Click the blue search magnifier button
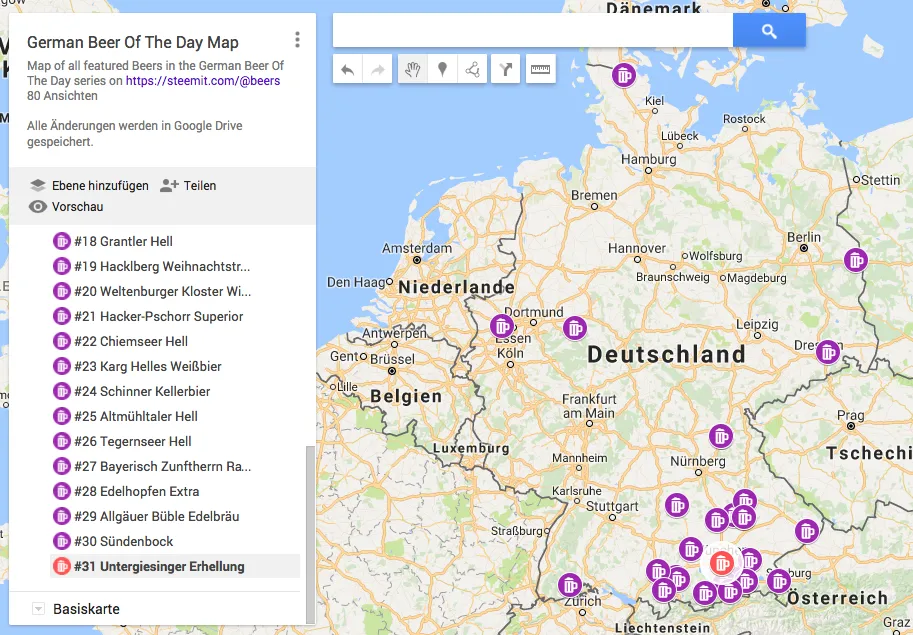The width and height of the screenshot is (913, 635). [769, 31]
